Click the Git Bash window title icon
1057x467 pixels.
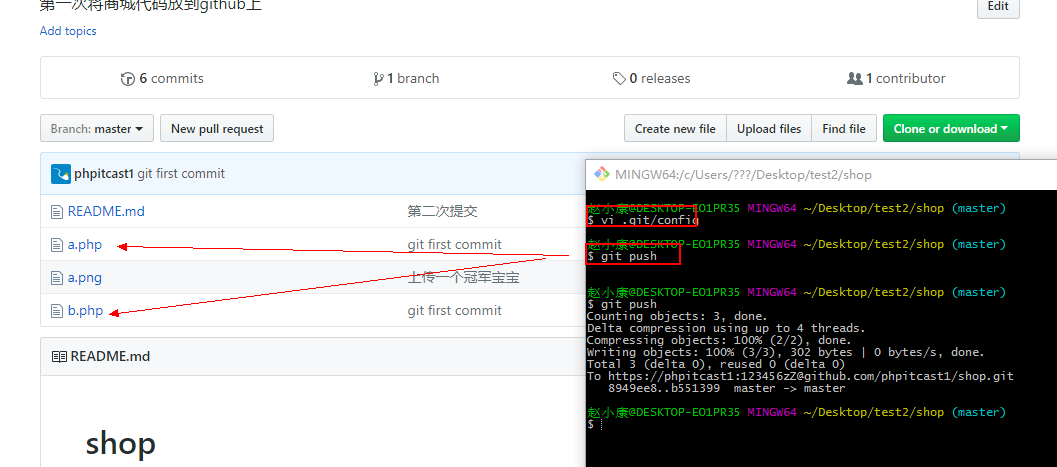(602, 174)
